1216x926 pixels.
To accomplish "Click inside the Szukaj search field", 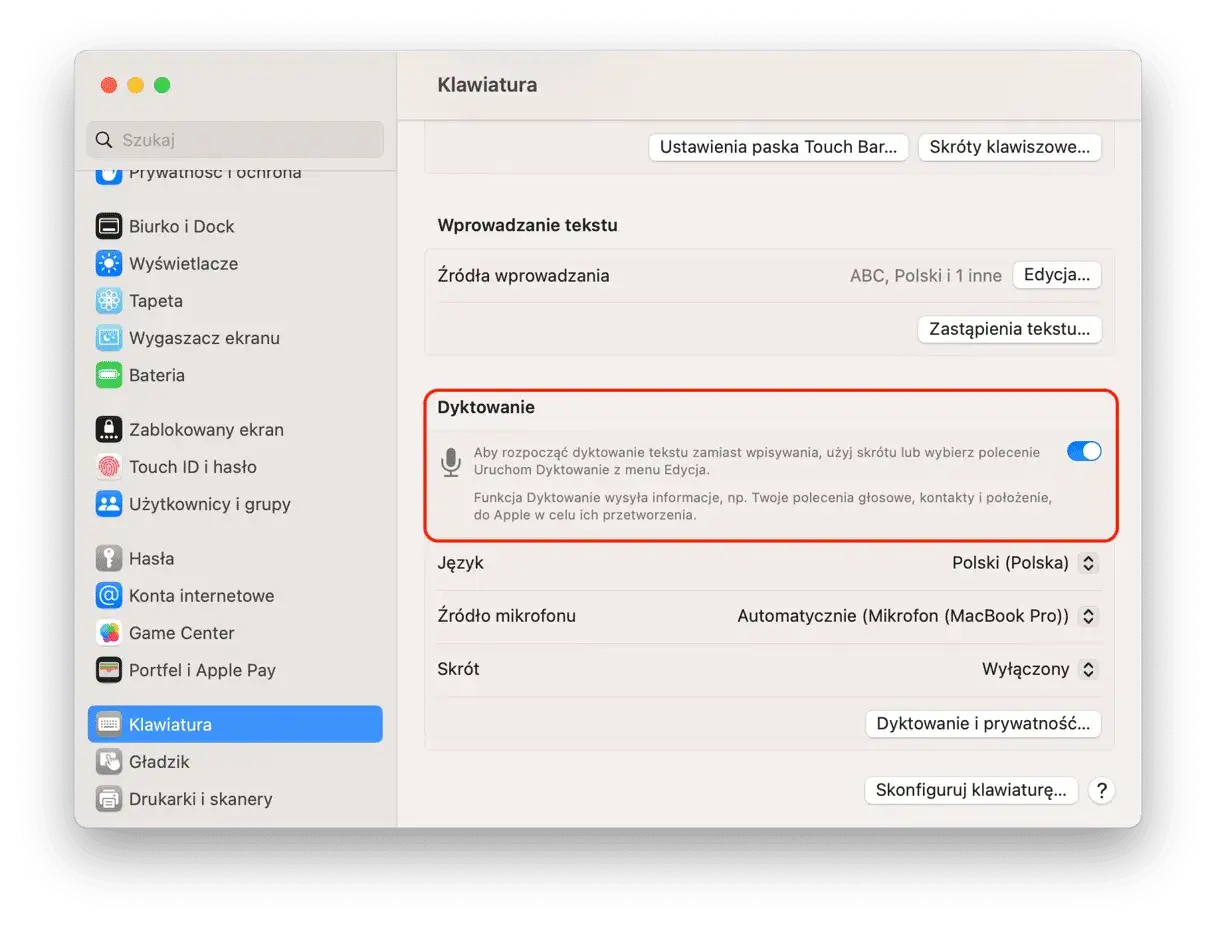I will pyautogui.click(x=234, y=140).
